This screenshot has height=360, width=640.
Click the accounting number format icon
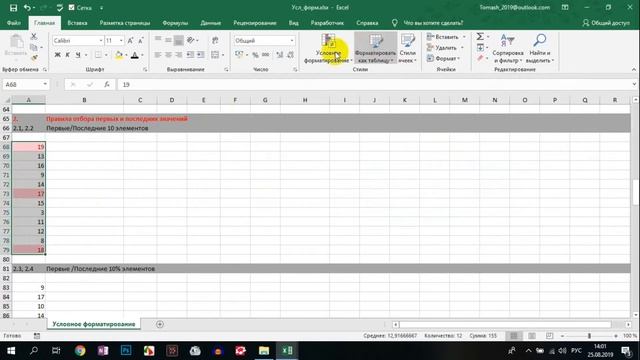[x=239, y=55]
